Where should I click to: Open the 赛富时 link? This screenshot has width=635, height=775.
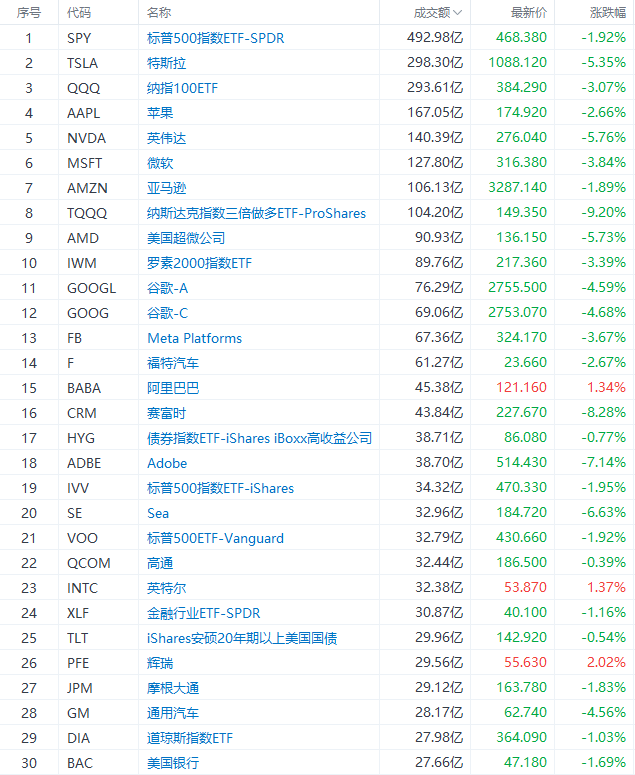point(167,413)
